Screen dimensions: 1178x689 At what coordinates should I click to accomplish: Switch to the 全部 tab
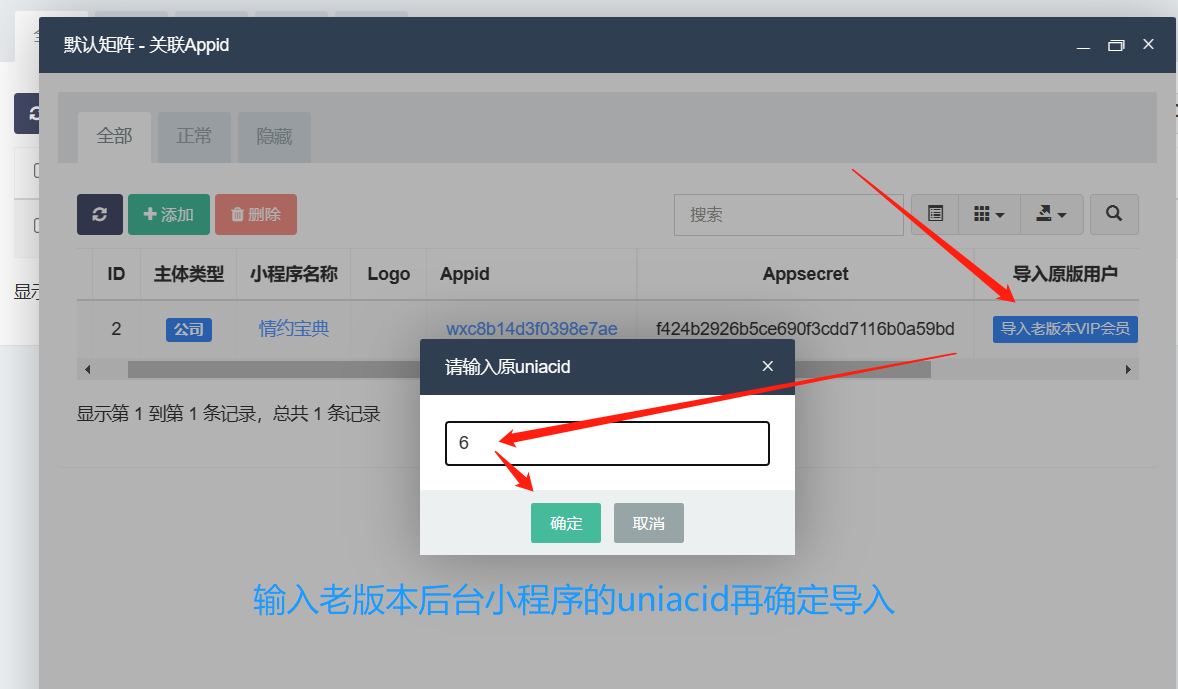tap(114, 137)
